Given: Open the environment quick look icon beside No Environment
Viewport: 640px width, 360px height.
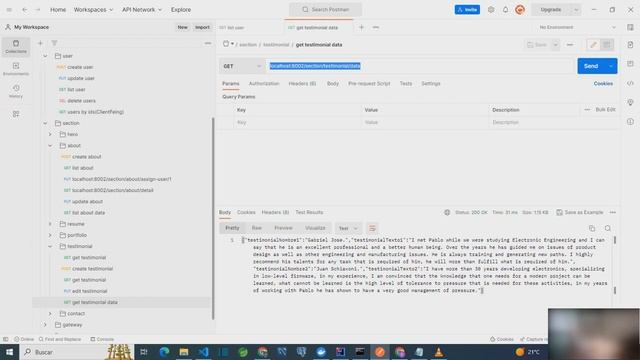Looking at the screenshot, I should (630, 27).
